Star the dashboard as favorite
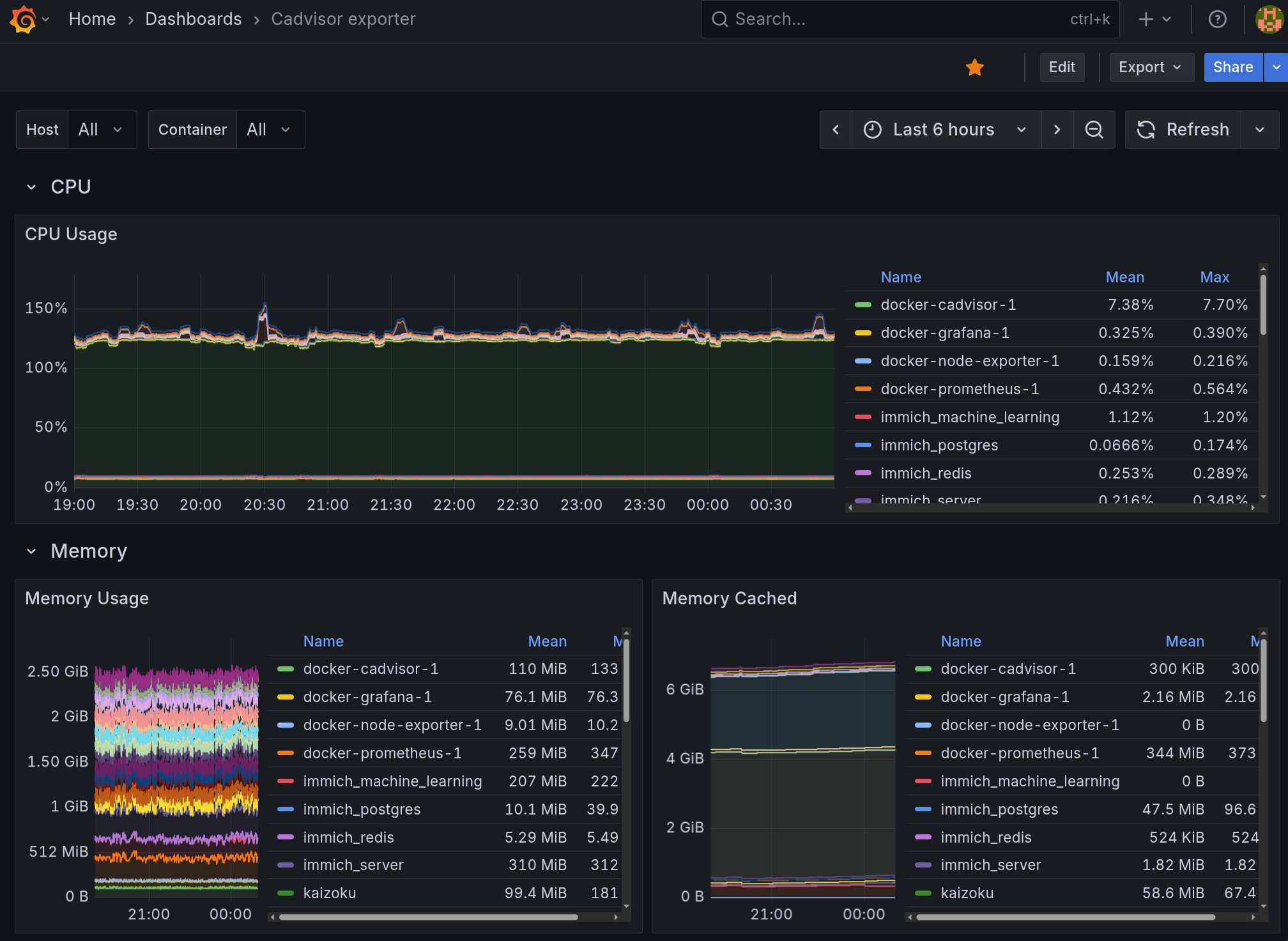 point(974,67)
